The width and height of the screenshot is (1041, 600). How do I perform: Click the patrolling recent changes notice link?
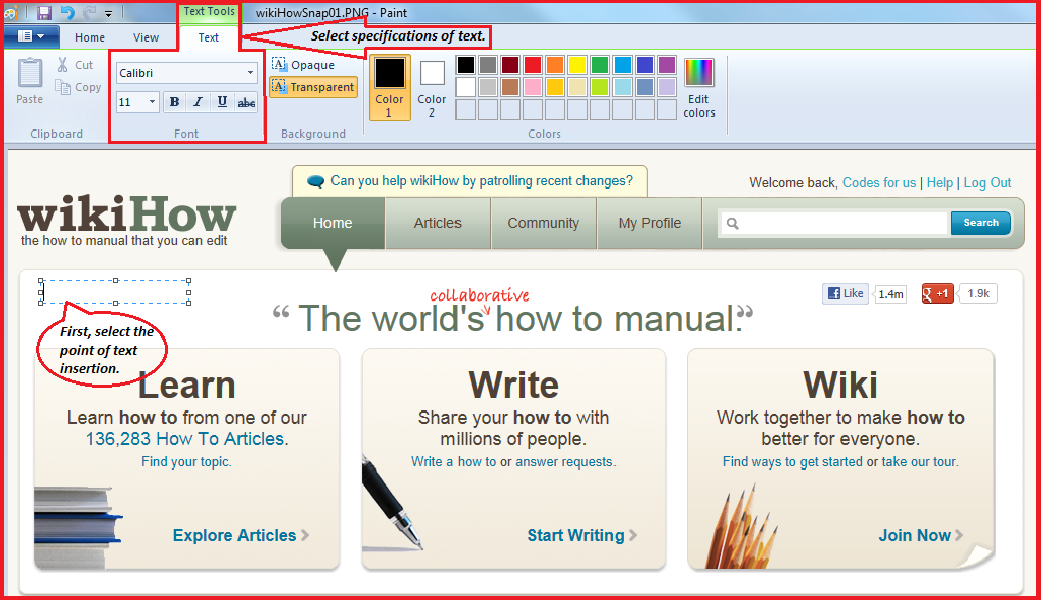[481, 181]
